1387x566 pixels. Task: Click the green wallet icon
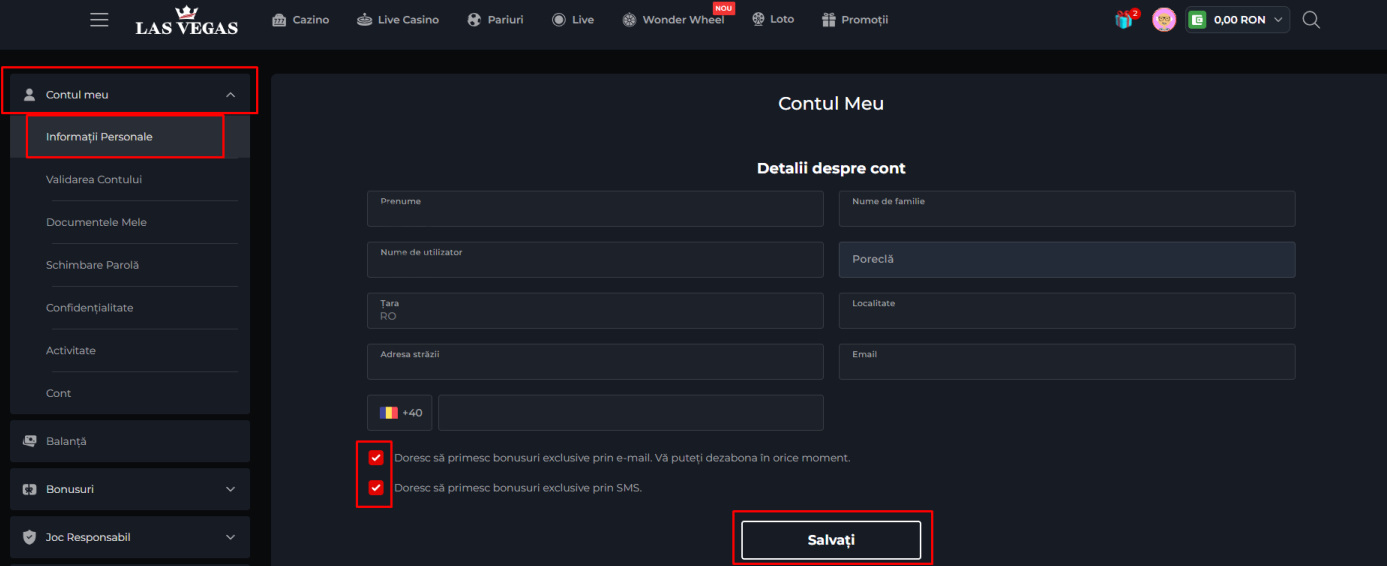(1197, 20)
